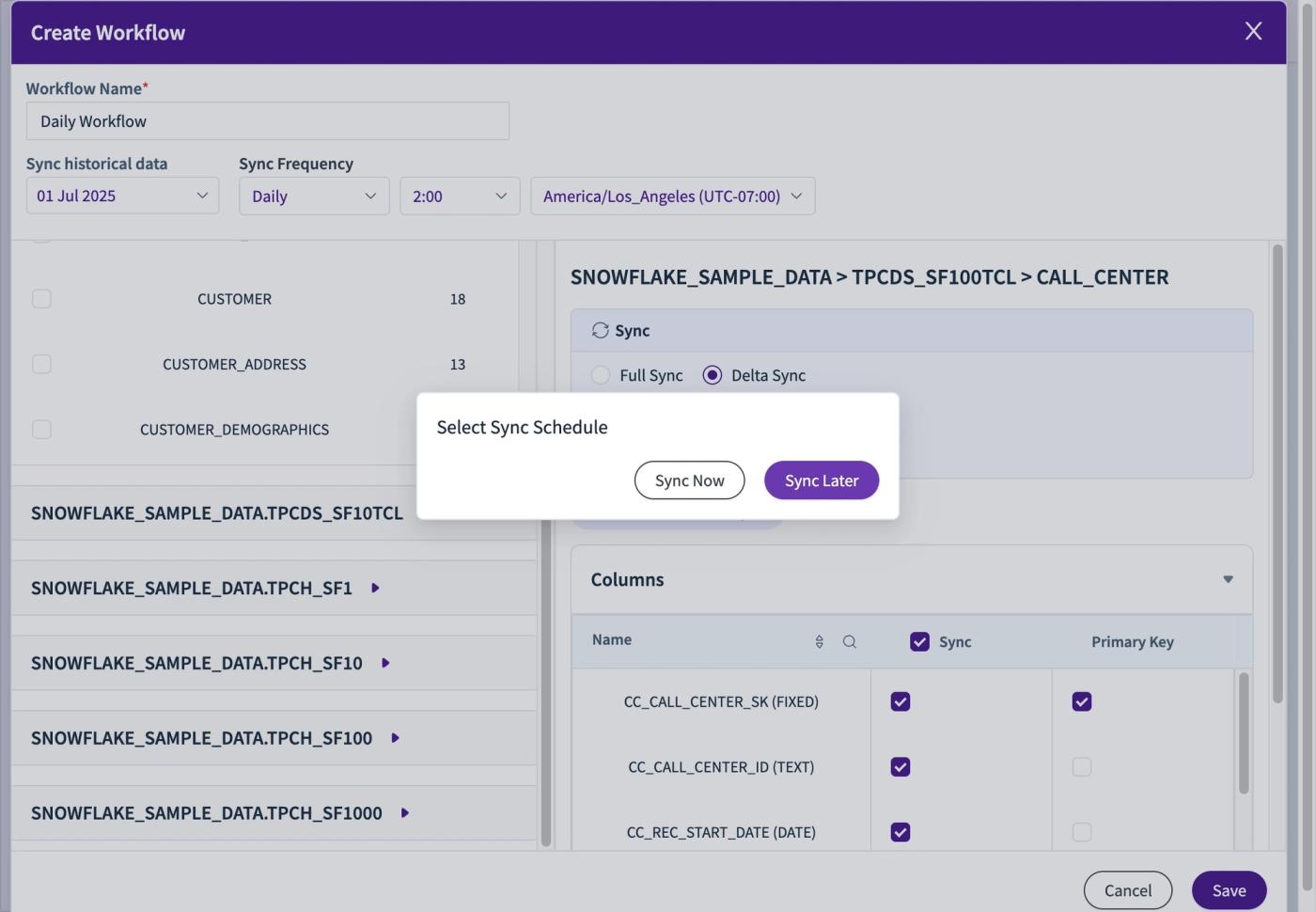Uncheck sync for CC_CALL_CENTER_ID
Image resolution: width=1316 pixels, height=912 pixels.
tap(901, 767)
